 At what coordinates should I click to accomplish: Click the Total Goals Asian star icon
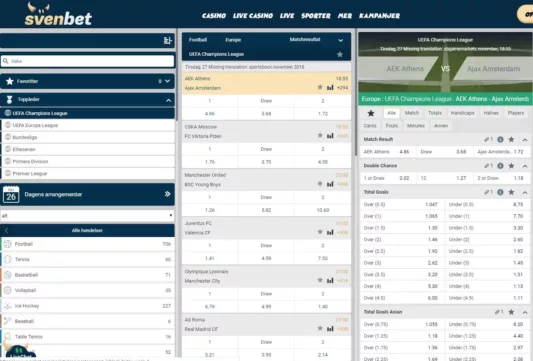pos(511,312)
